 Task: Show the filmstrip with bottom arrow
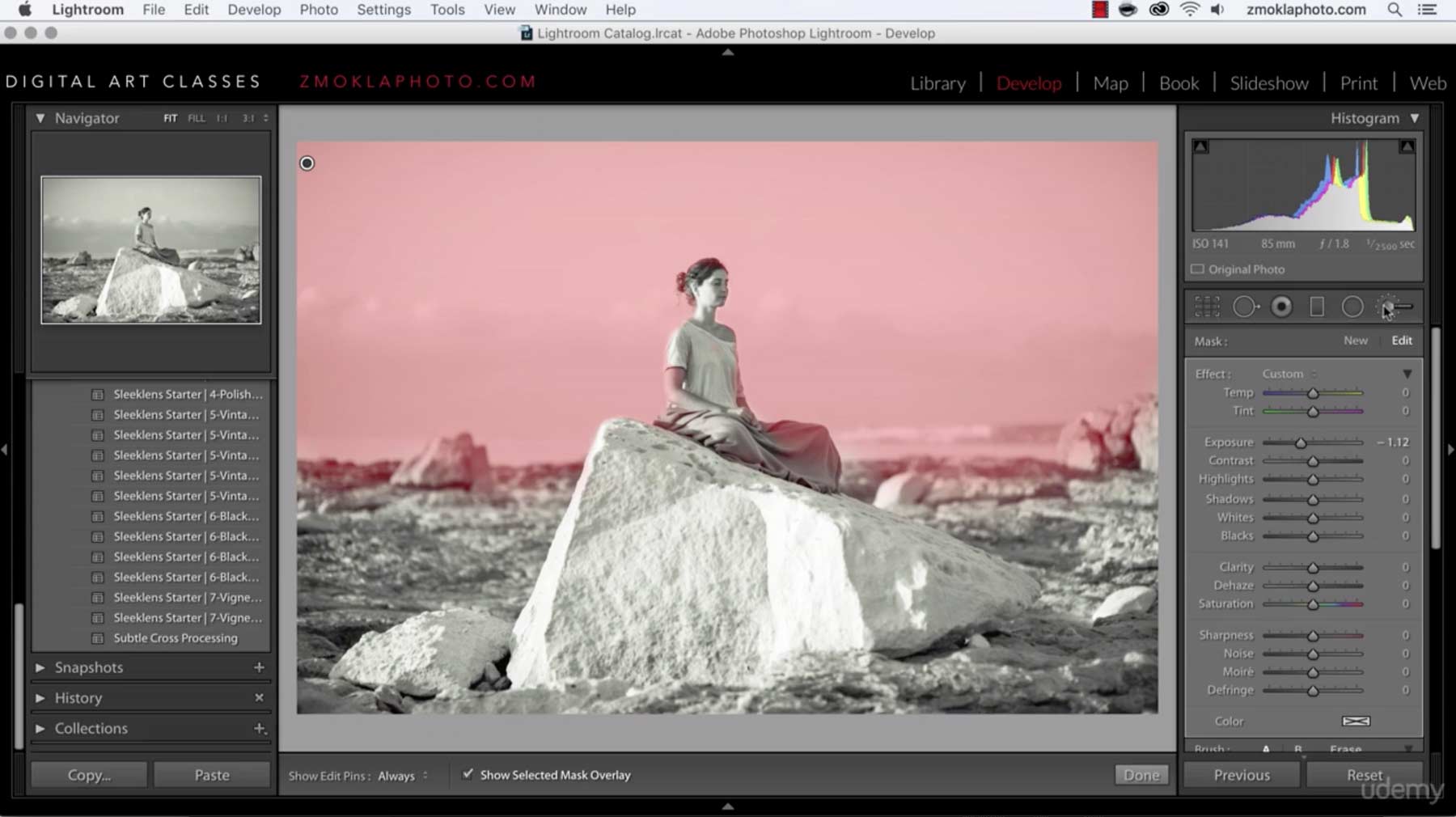click(728, 806)
